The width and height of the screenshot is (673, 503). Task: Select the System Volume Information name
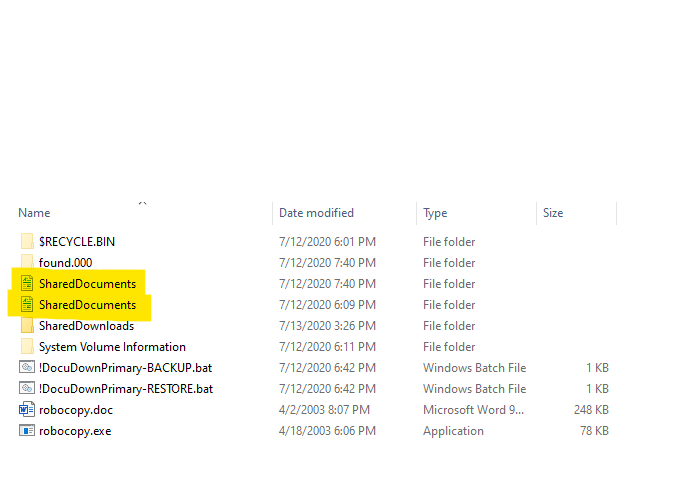pos(112,347)
